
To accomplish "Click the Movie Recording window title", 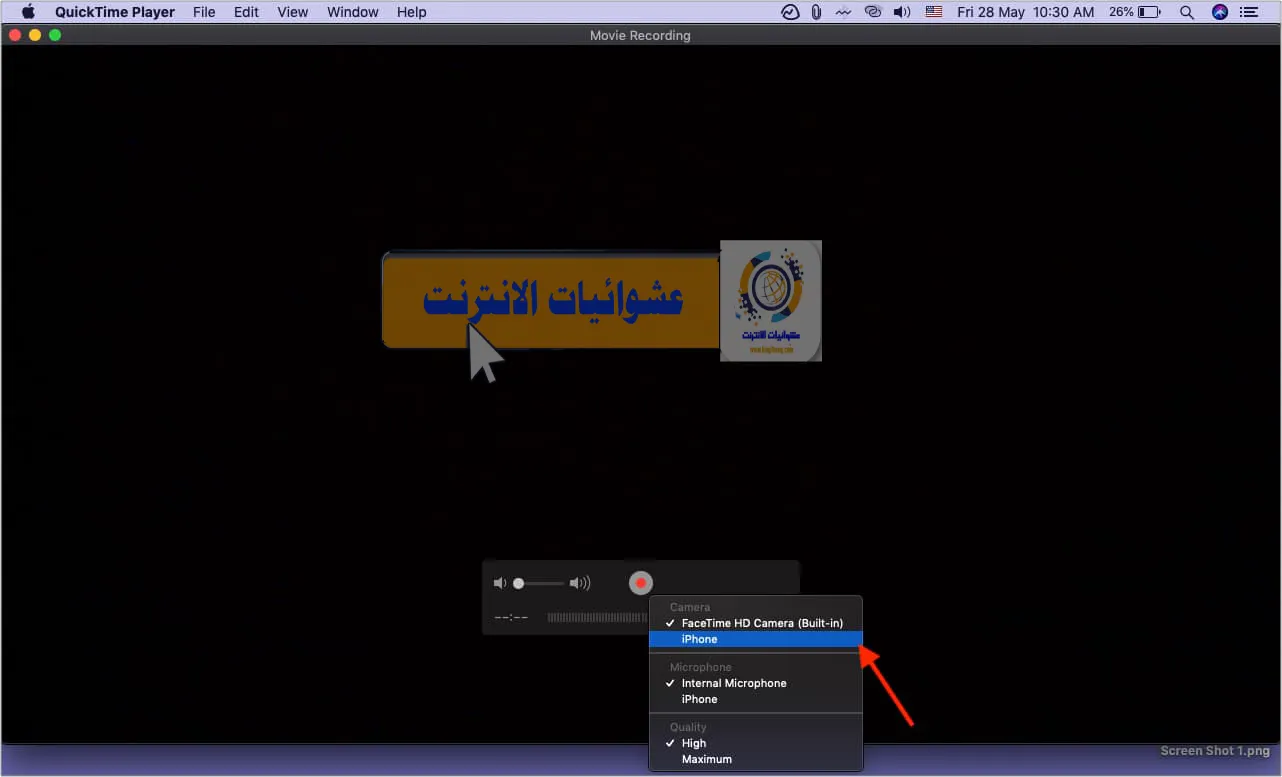I will coord(640,35).
